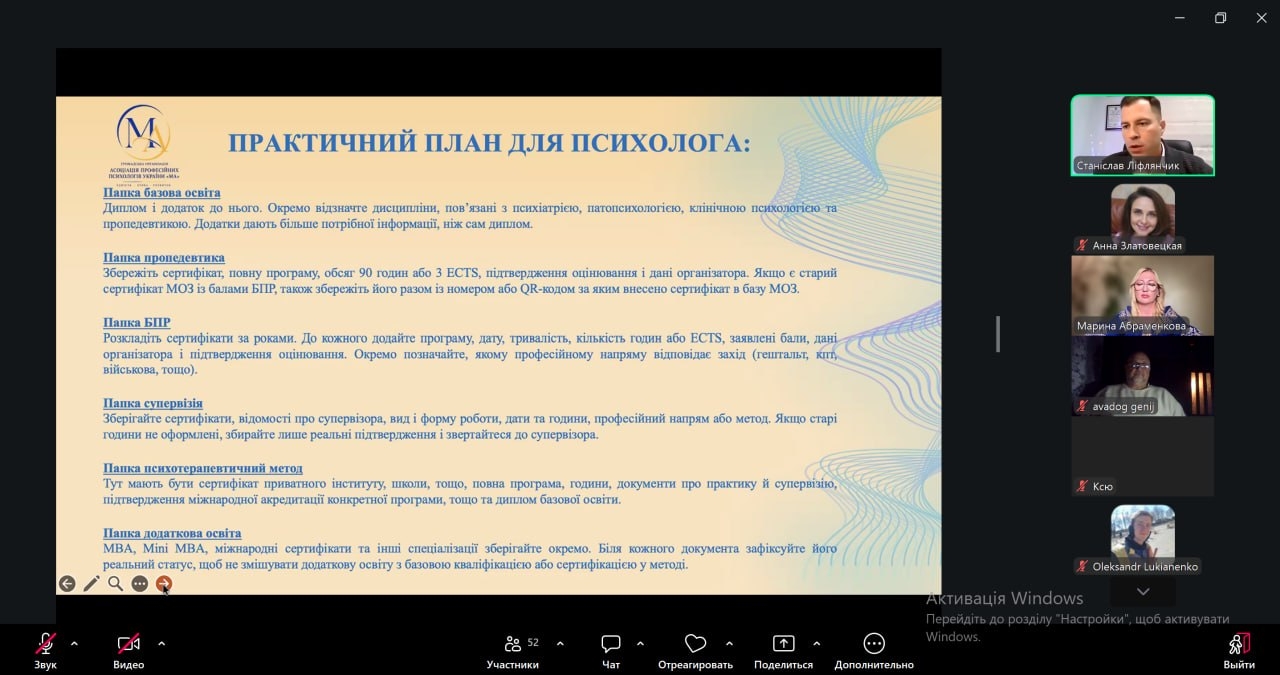
Task: Click the gallery panel divider handle
Action: click(x=998, y=334)
